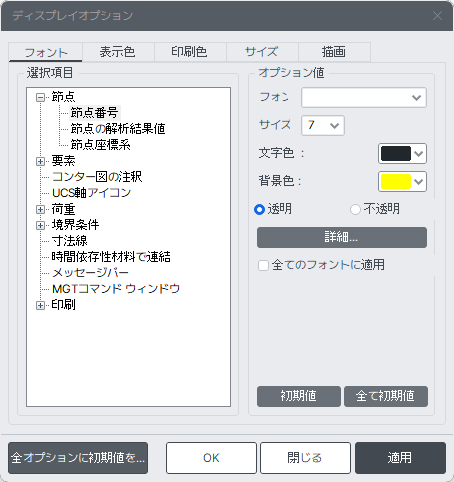The width and height of the screenshot is (454, 482).
Task: Expand the 荷重 tree node
Action: coord(40,209)
